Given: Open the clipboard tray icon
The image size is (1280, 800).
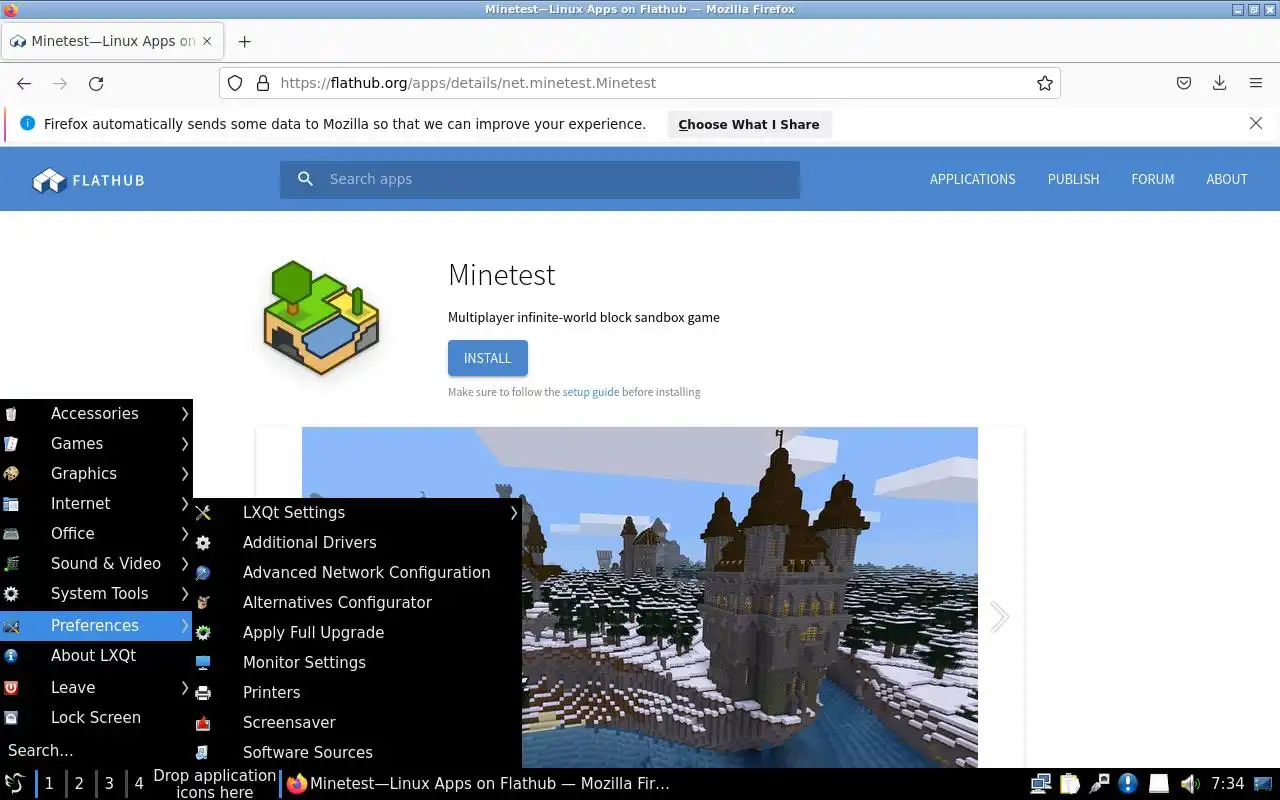Looking at the screenshot, I should click(x=1070, y=783).
